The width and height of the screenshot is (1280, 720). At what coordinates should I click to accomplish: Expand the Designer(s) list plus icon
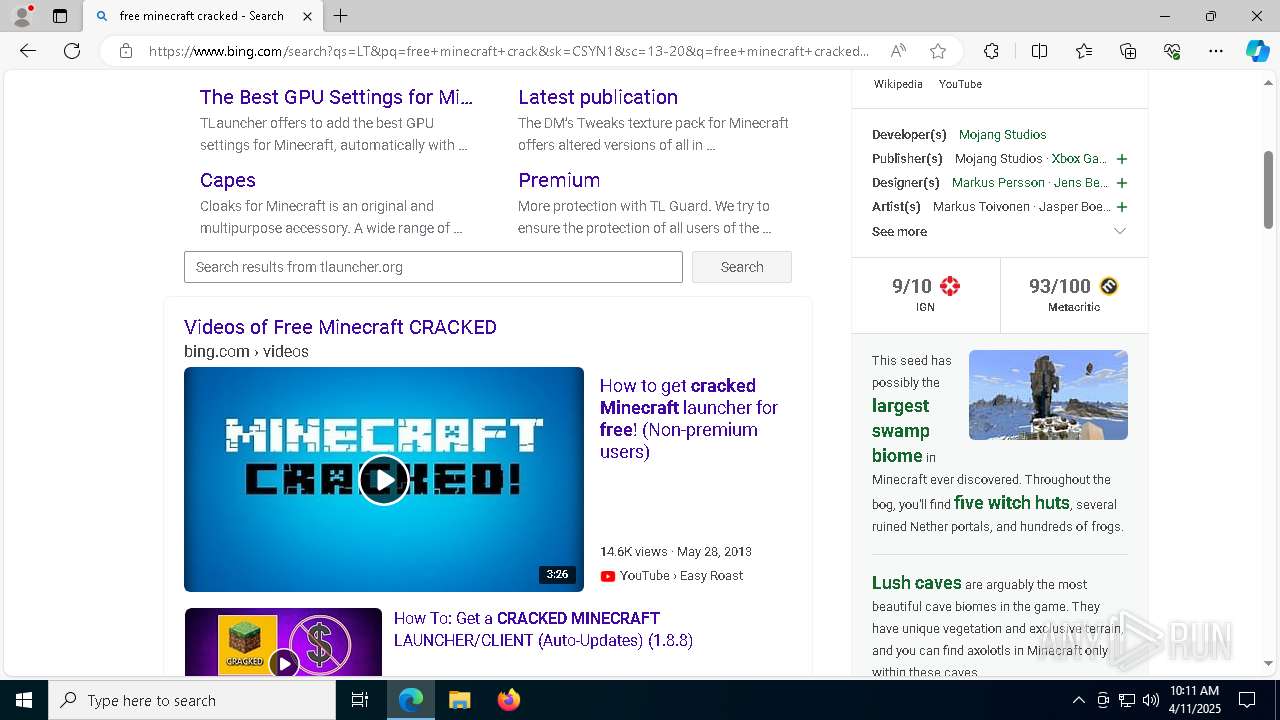[x=1122, y=183]
